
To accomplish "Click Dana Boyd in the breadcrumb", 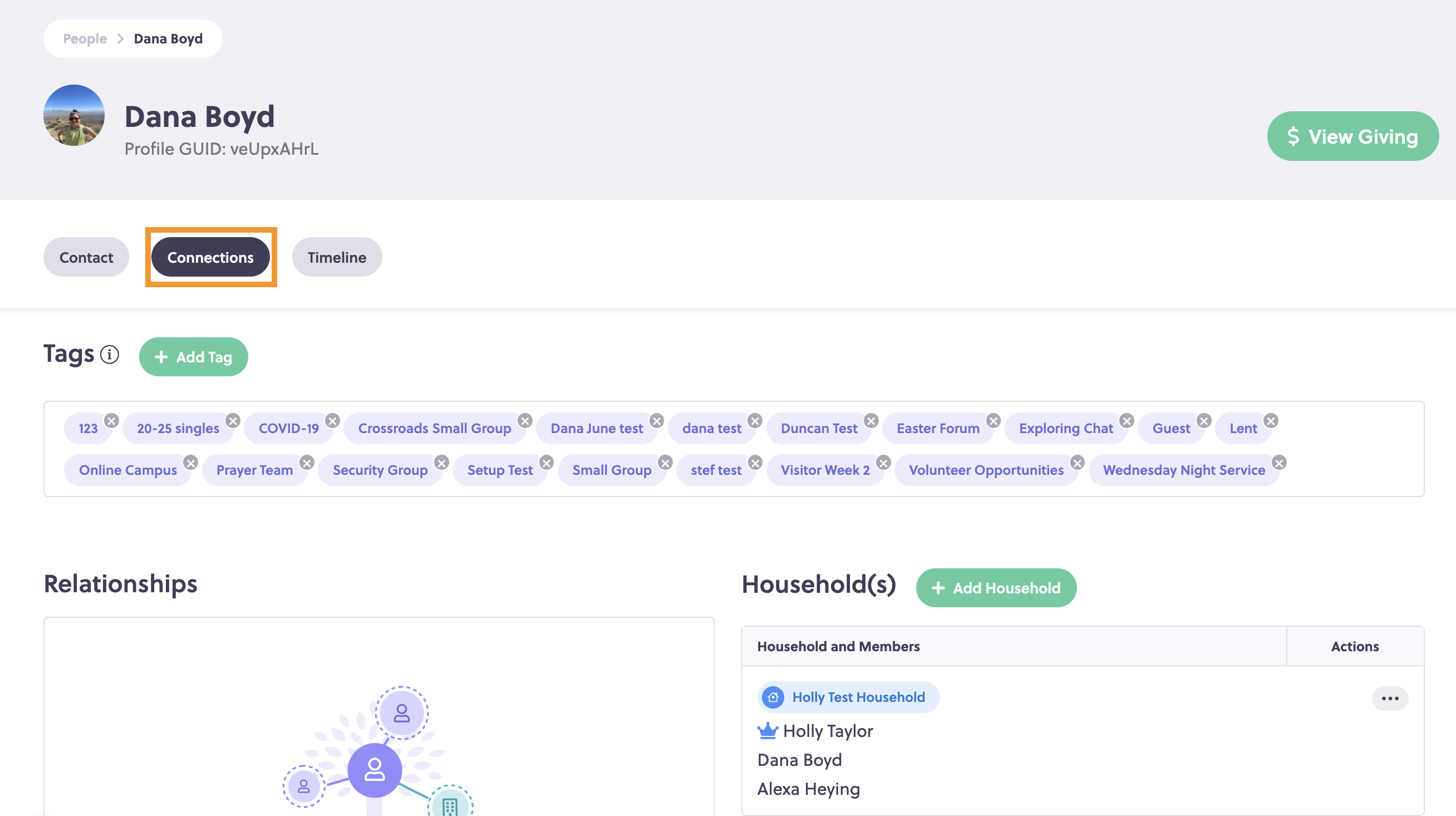I will (x=168, y=38).
